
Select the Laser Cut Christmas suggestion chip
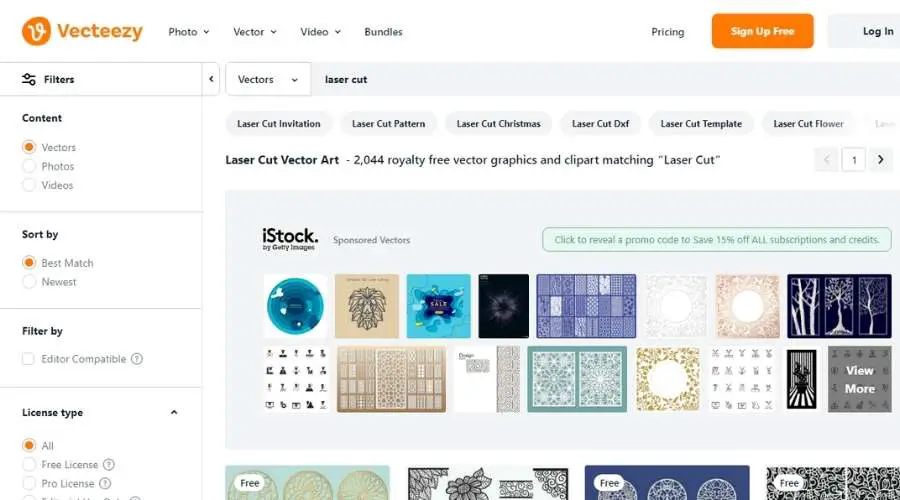[498, 123]
